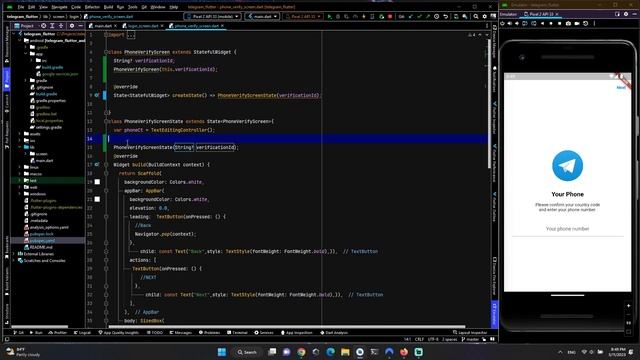Click the expand all icon in Project panel
Screen dimensions: 640x360
click(x=52, y=26)
